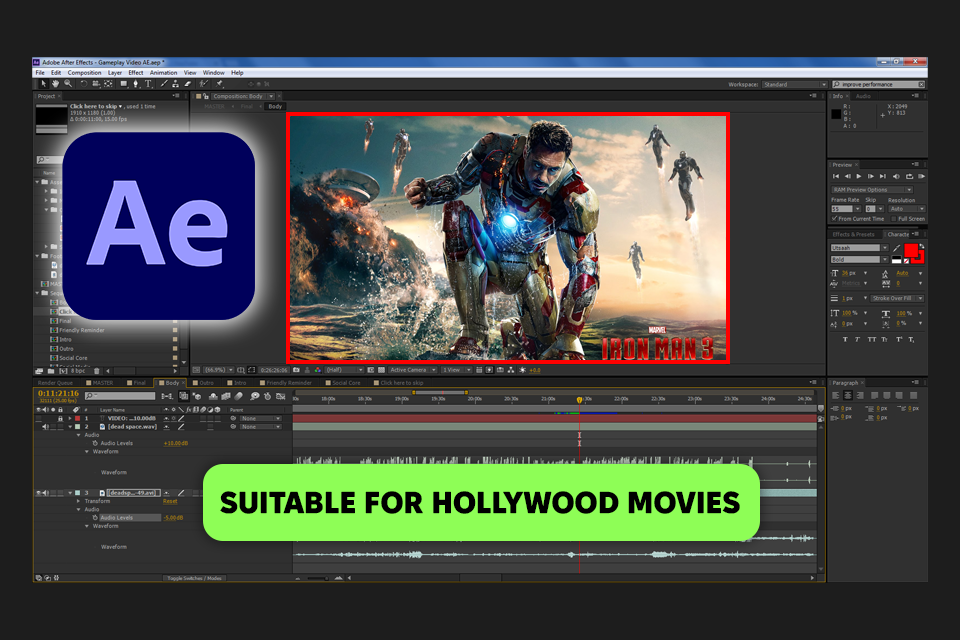Select the Horizontal Type tool

click(148, 84)
